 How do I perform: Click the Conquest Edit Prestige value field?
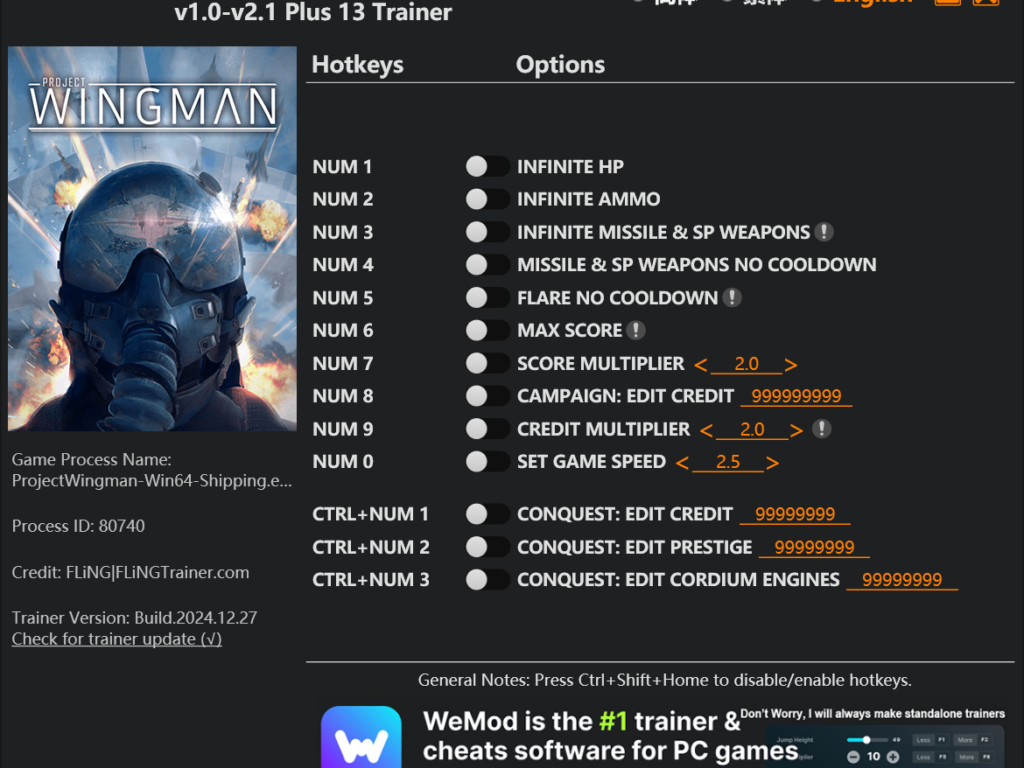click(814, 547)
